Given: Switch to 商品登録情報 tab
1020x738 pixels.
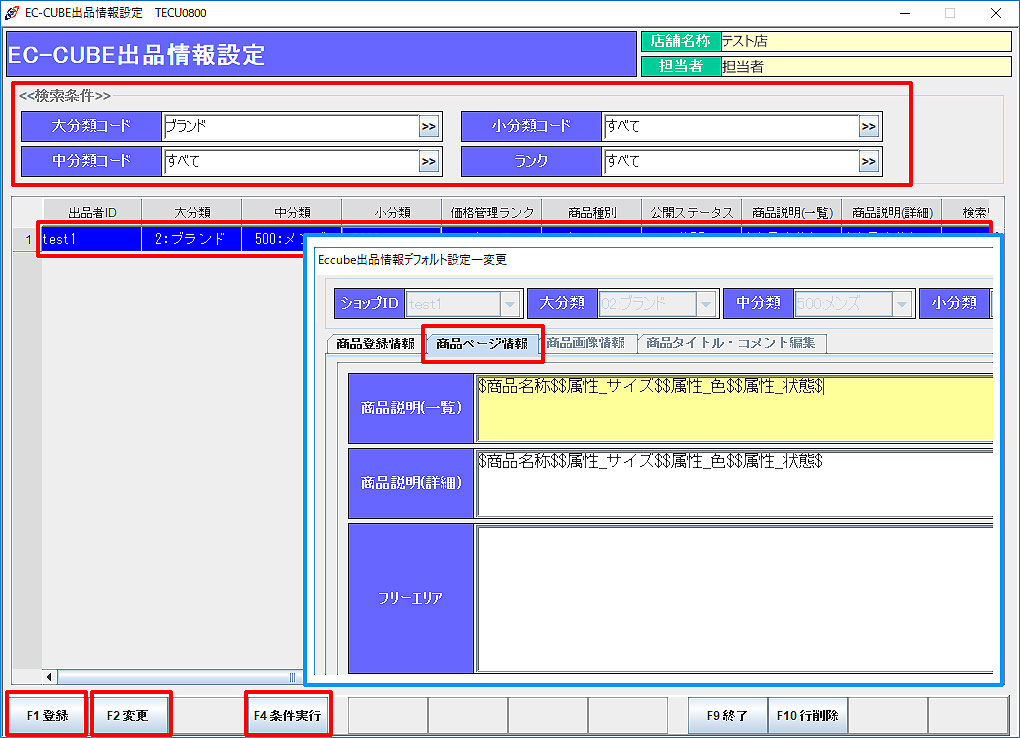Looking at the screenshot, I should point(376,343).
